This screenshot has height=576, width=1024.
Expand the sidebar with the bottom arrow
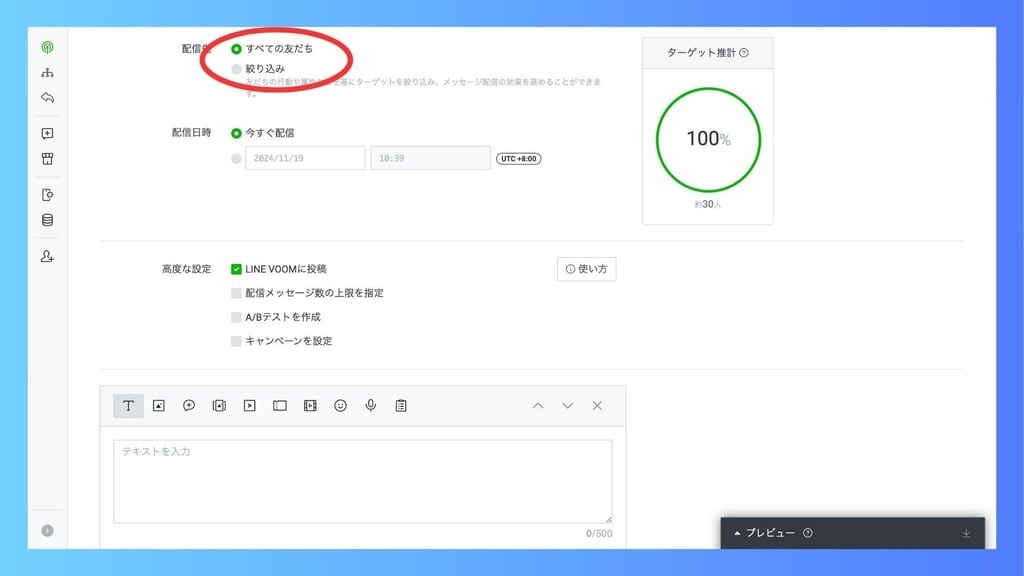coord(47,530)
